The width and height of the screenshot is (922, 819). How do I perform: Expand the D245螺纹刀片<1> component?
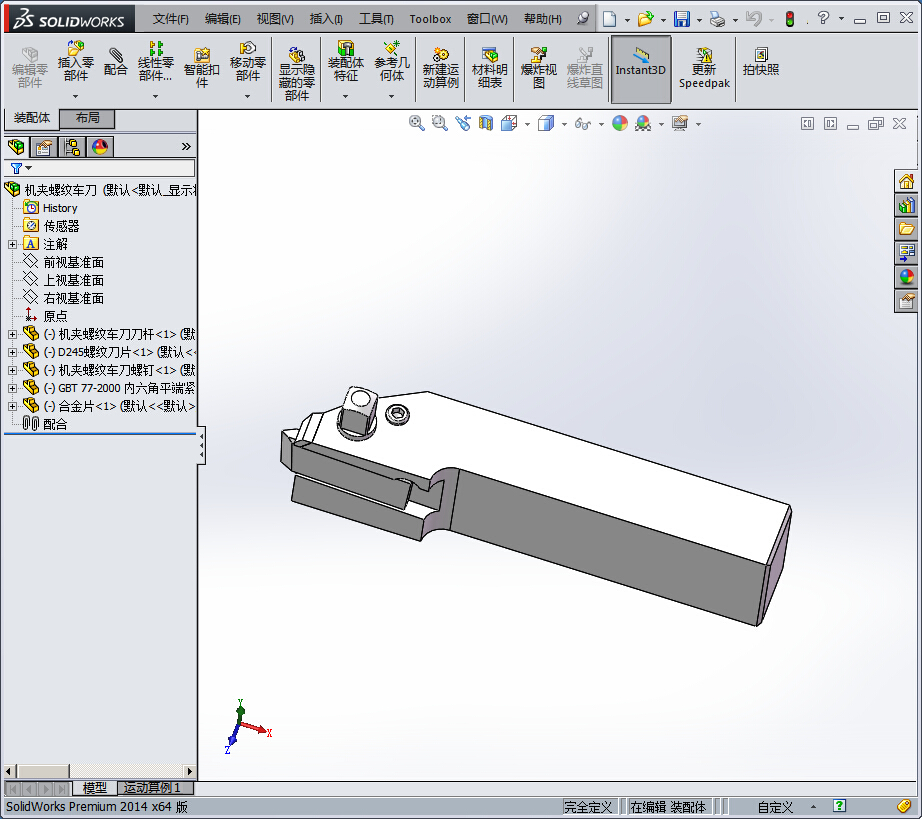[x=12, y=353]
